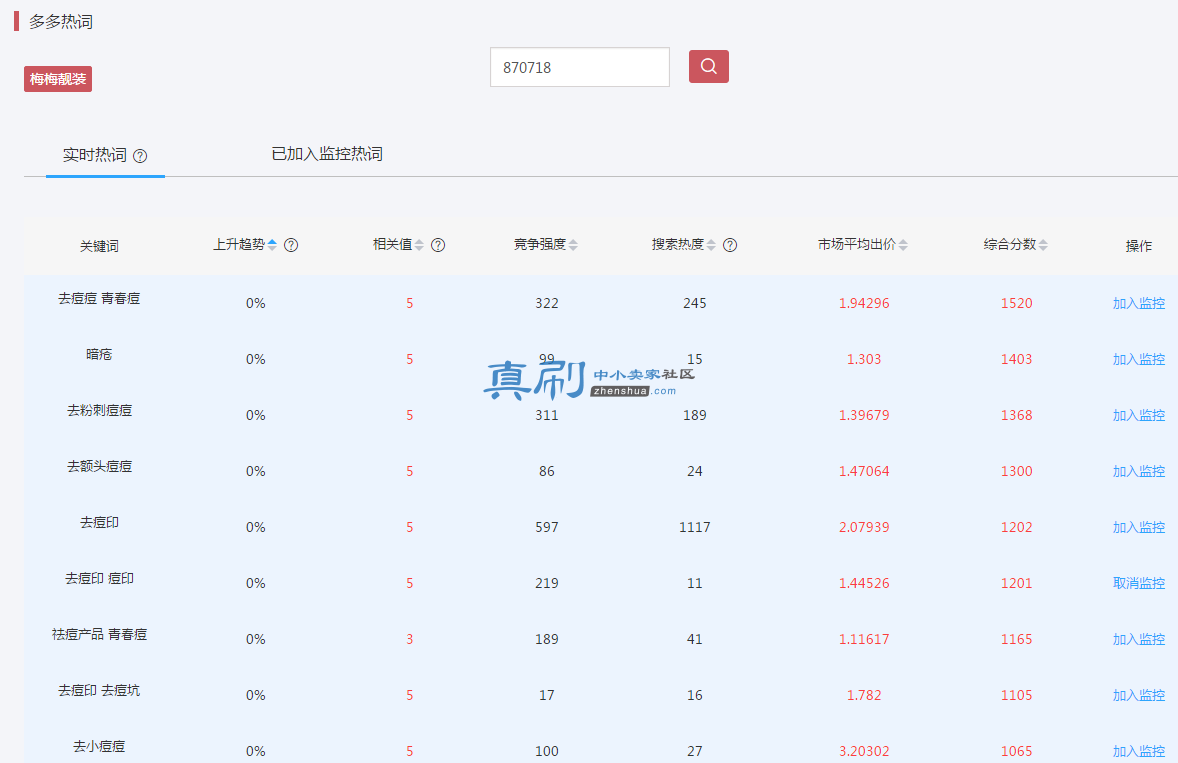Click average bid value 1.782
The width and height of the screenshot is (1178, 763).
[x=864, y=695]
